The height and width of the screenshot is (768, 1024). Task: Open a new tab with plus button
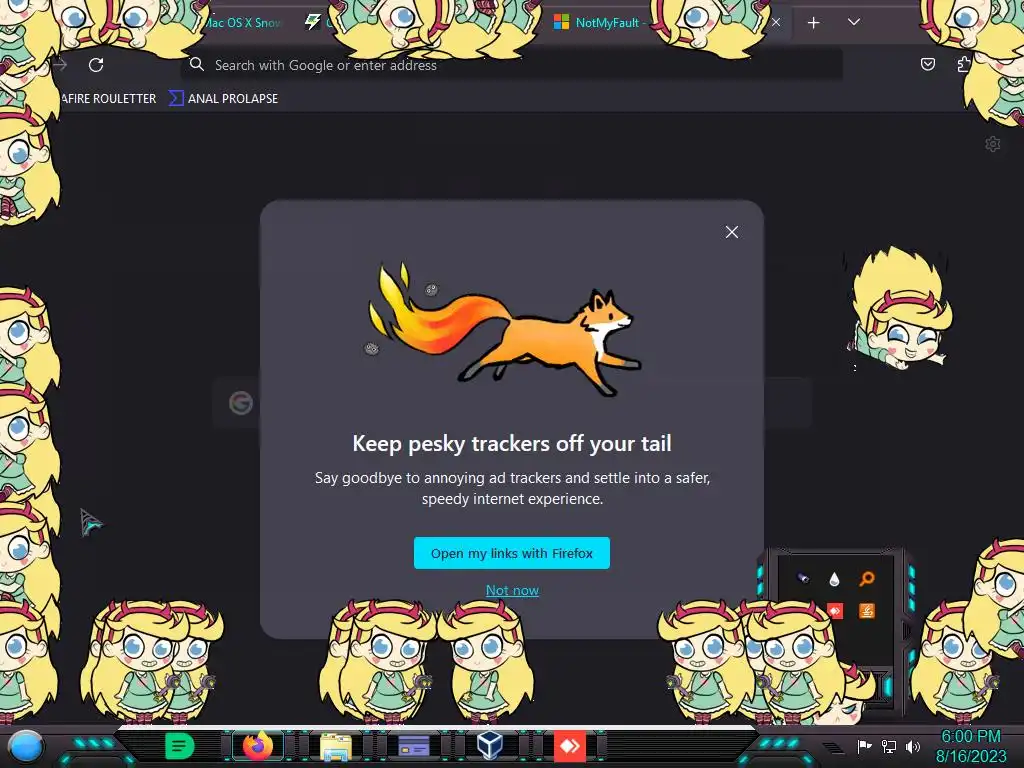(813, 23)
